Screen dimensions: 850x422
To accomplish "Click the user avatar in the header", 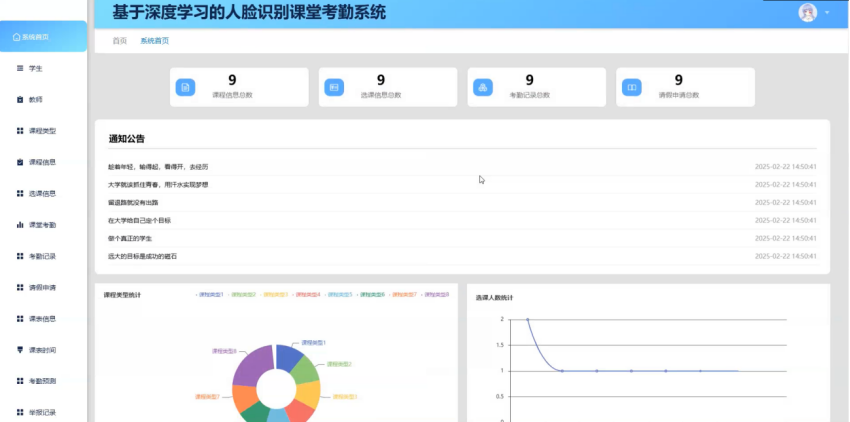I will [808, 12].
